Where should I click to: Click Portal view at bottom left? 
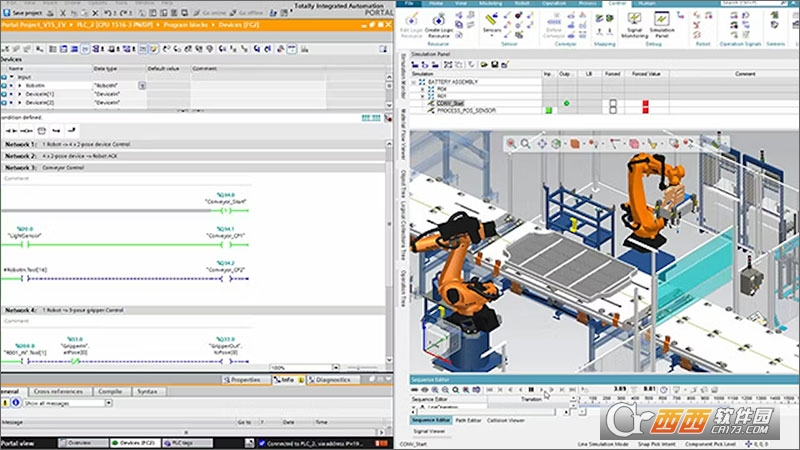(17, 443)
